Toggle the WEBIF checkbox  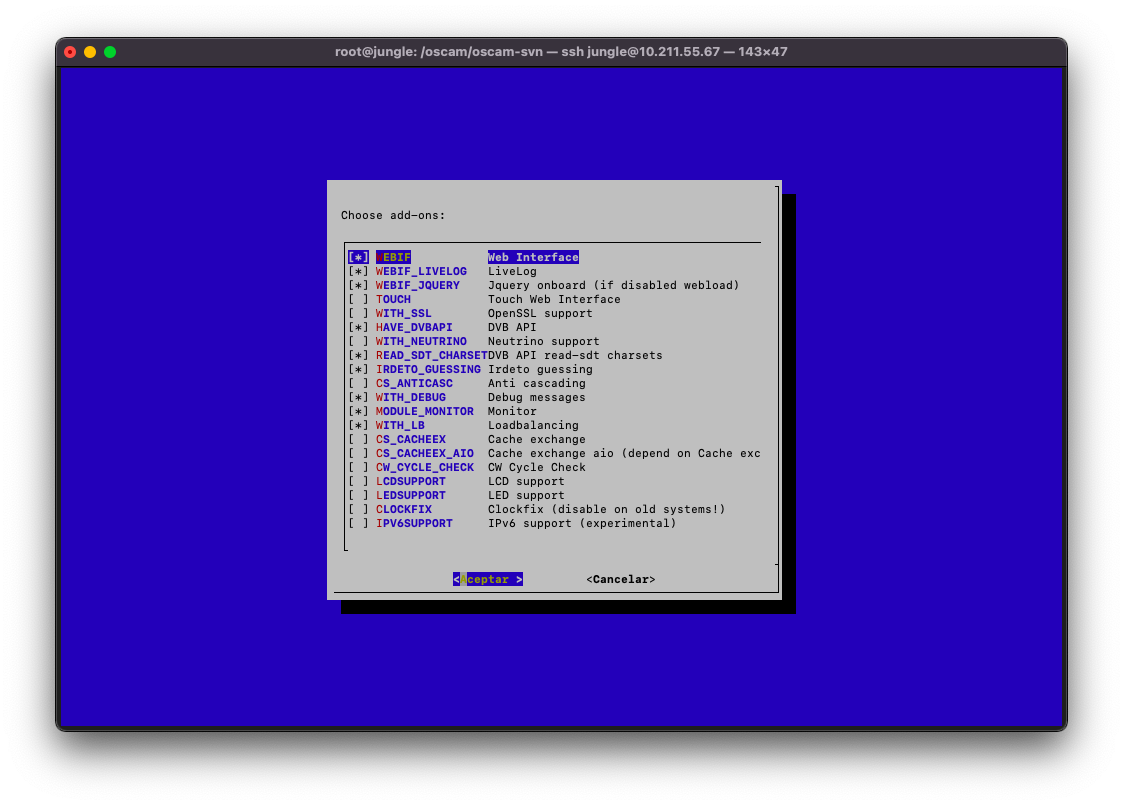(358, 257)
